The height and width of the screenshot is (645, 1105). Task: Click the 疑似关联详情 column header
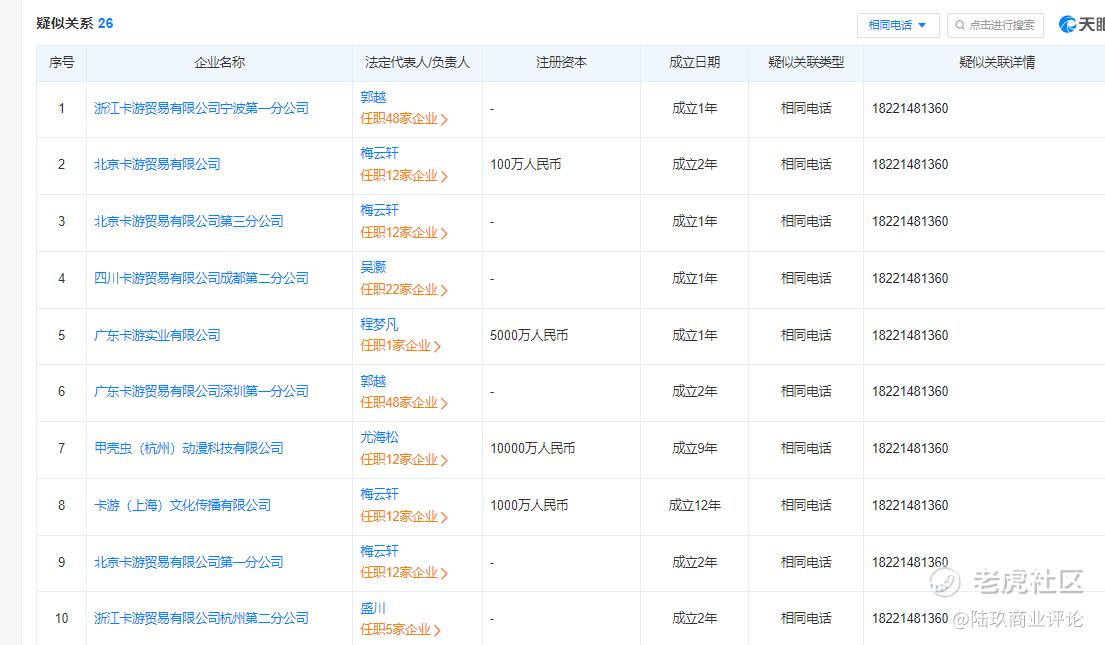[x=996, y=63]
